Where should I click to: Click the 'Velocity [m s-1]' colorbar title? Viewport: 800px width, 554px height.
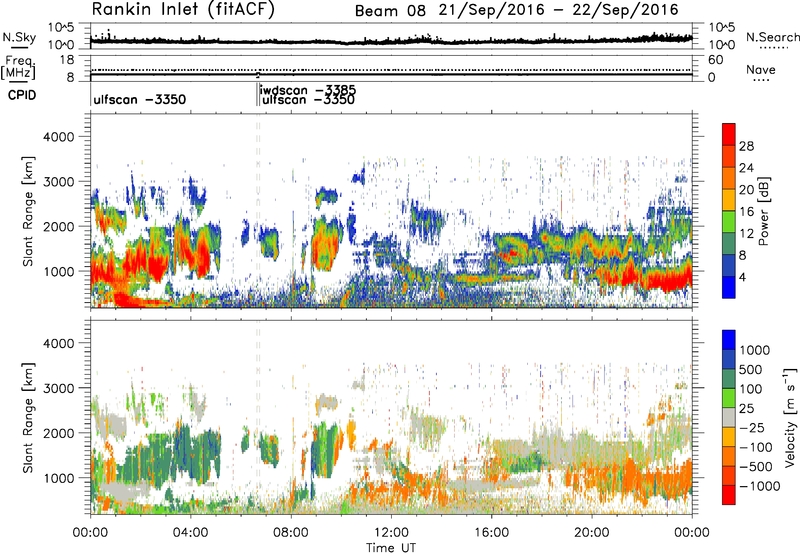(790, 417)
